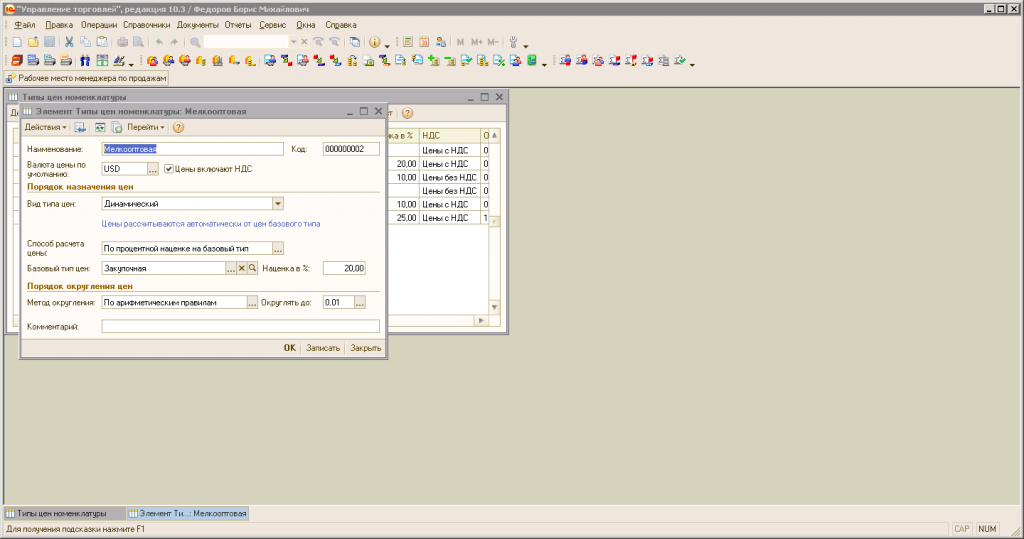Open Способ расчета цены selection ellipsis
The height and width of the screenshot is (539, 1024).
coord(278,248)
